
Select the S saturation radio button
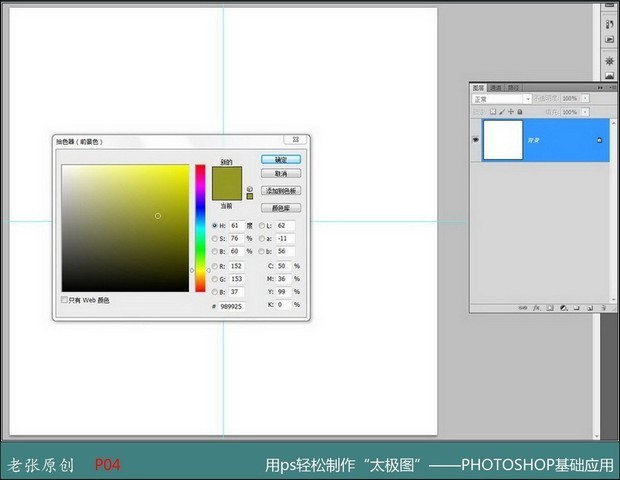point(213,239)
